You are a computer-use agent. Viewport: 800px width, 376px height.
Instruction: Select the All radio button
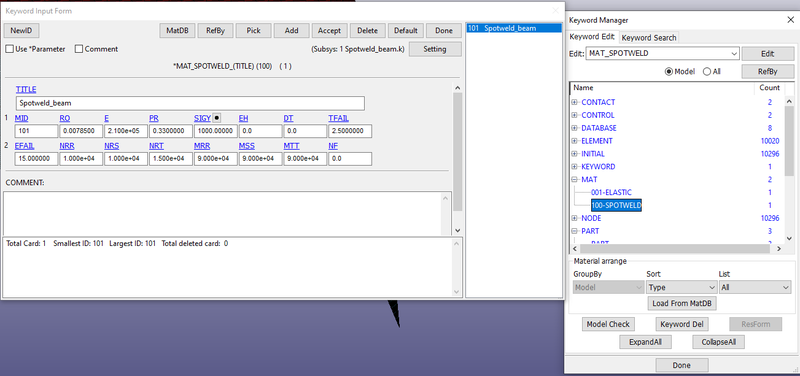tap(707, 71)
